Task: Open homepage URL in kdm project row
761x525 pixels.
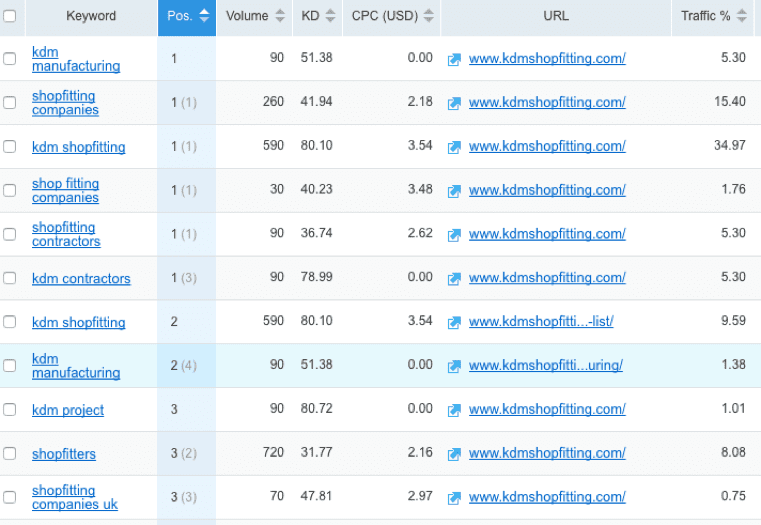Action: click(x=547, y=410)
